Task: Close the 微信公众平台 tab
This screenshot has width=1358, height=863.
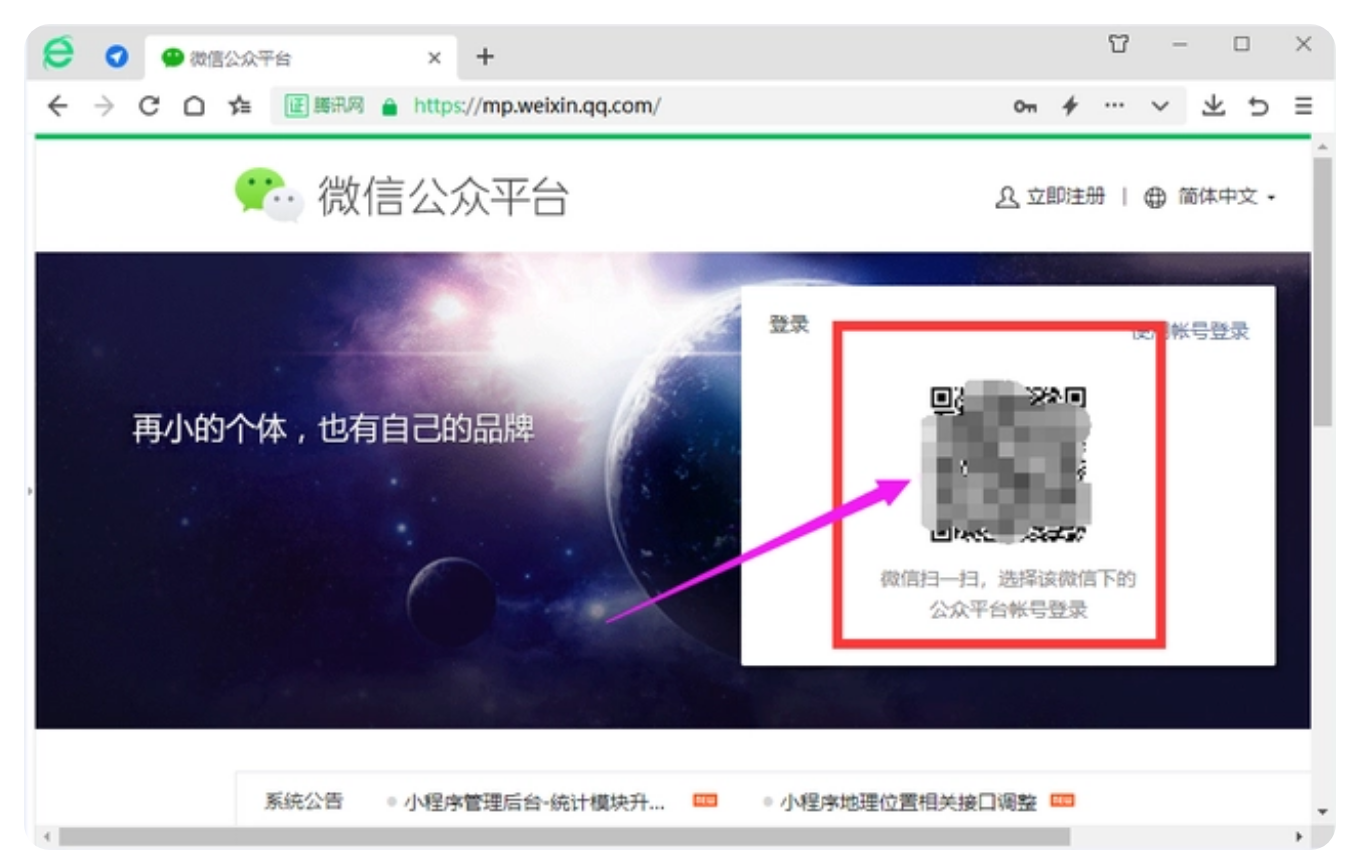Action: [434, 58]
